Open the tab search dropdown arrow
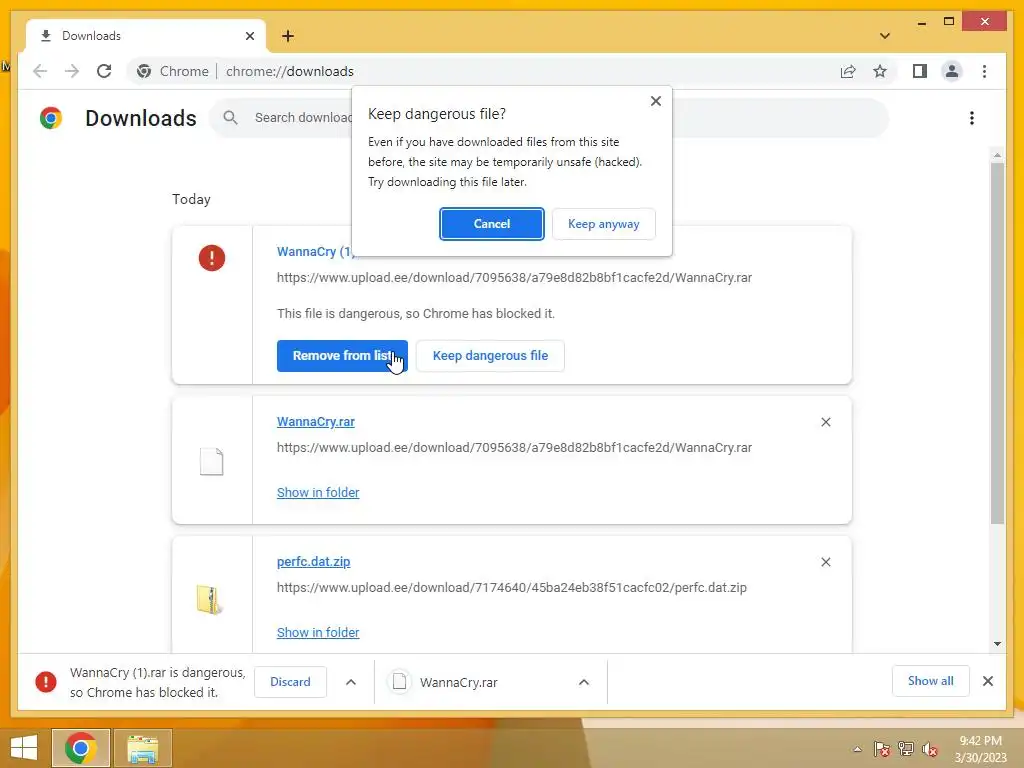The width and height of the screenshot is (1024, 768). click(x=885, y=36)
